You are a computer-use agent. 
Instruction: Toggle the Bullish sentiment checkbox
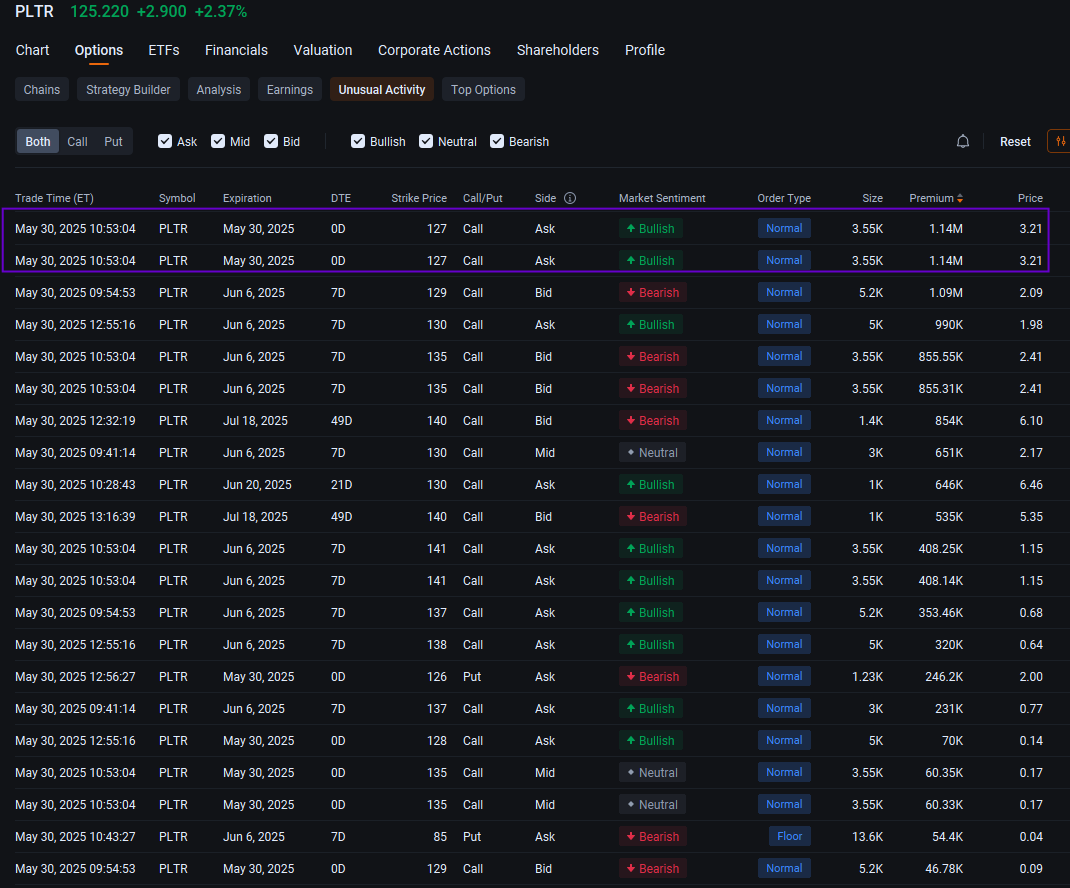pos(358,141)
